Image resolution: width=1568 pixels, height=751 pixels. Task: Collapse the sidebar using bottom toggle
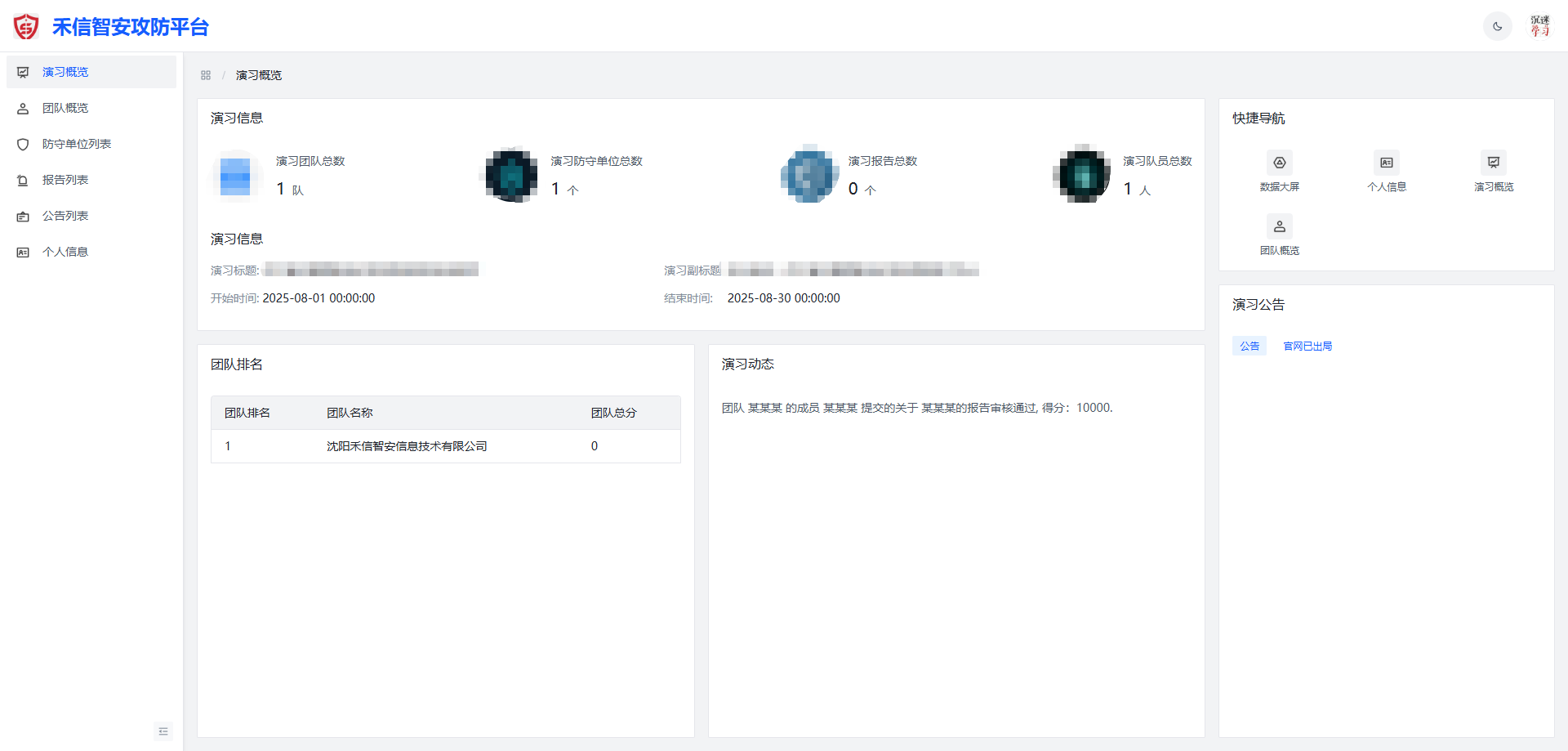pos(163,731)
